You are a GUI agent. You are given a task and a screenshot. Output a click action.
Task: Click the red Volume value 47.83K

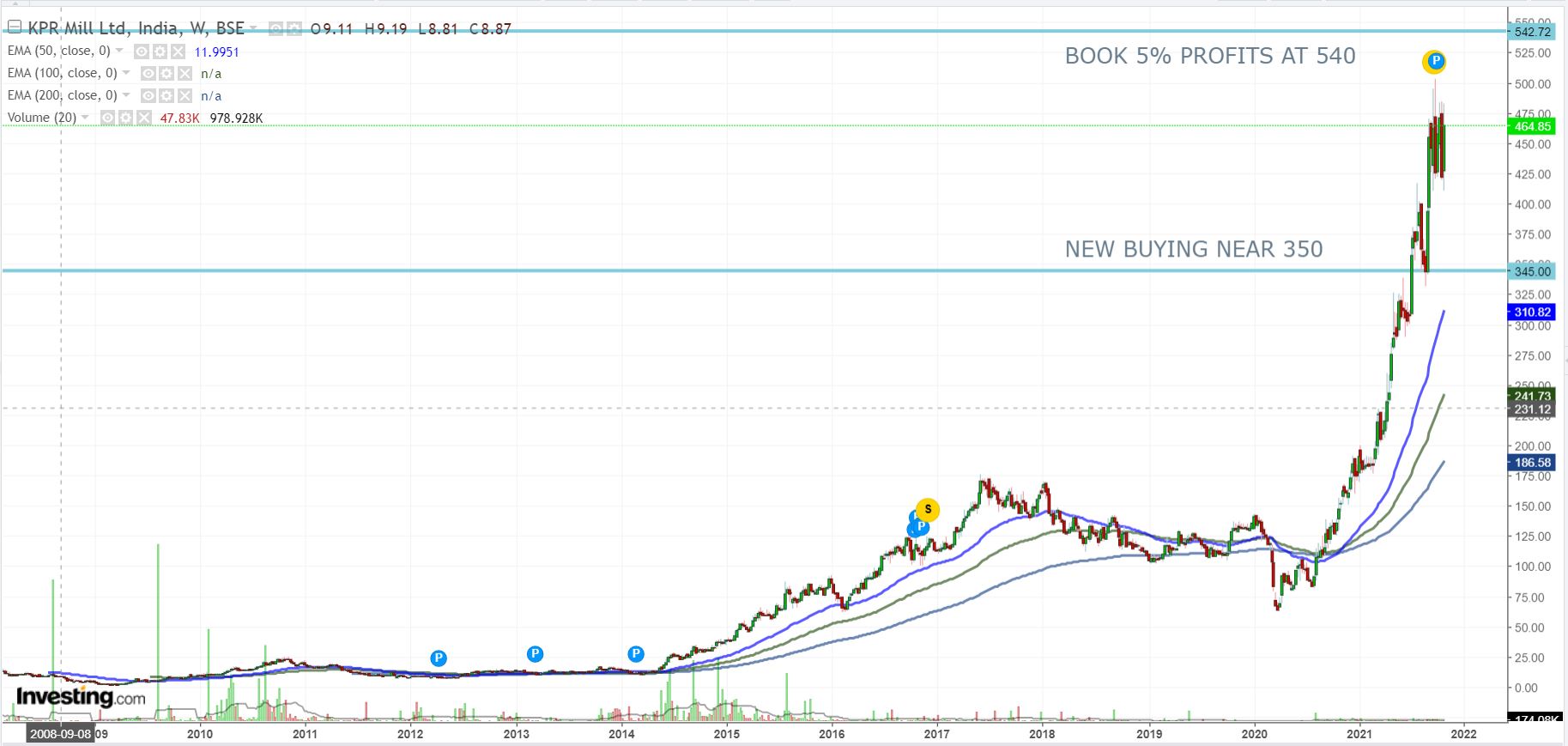click(179, 118)
